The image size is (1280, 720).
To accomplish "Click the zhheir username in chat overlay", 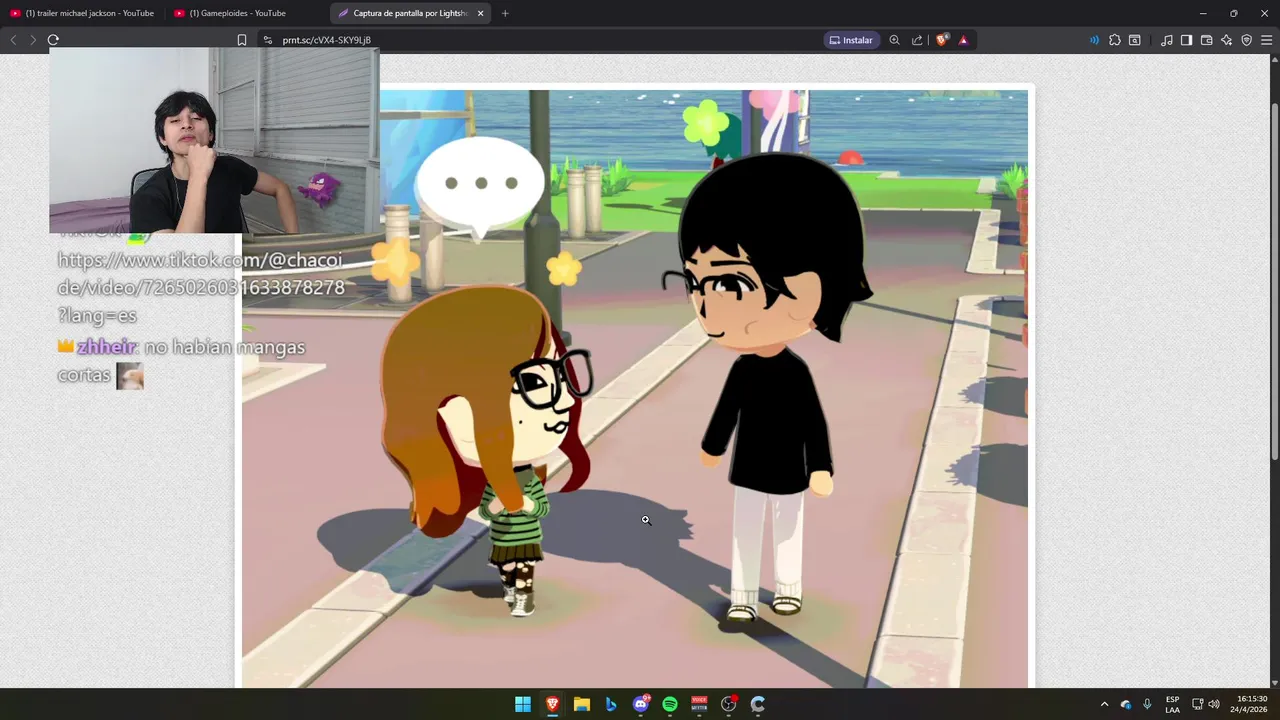I will (x=106, y=347).
